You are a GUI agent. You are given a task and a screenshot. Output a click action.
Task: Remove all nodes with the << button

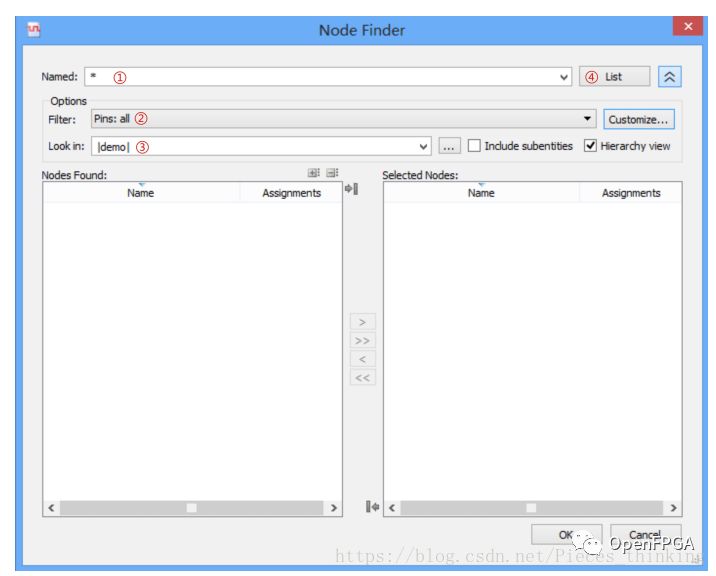[363, 378]
